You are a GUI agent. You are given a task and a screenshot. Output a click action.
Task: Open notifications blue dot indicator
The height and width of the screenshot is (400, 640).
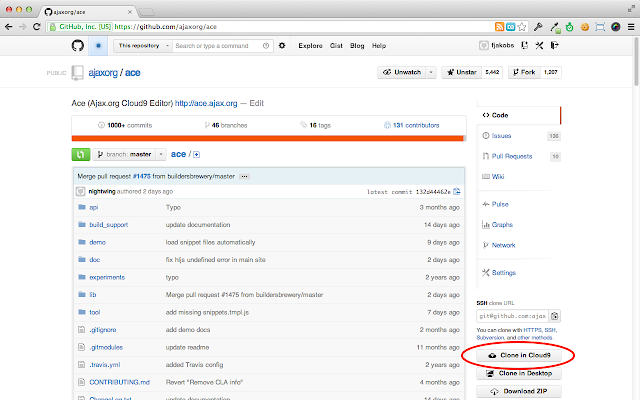[98, 46]
